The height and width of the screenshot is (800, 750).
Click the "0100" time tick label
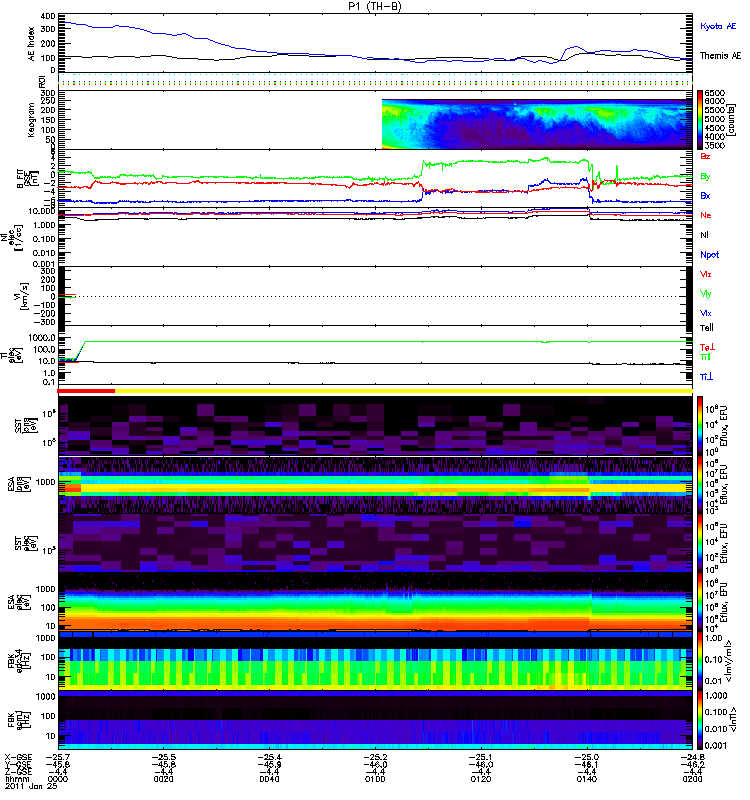click(x=375, y=779)
